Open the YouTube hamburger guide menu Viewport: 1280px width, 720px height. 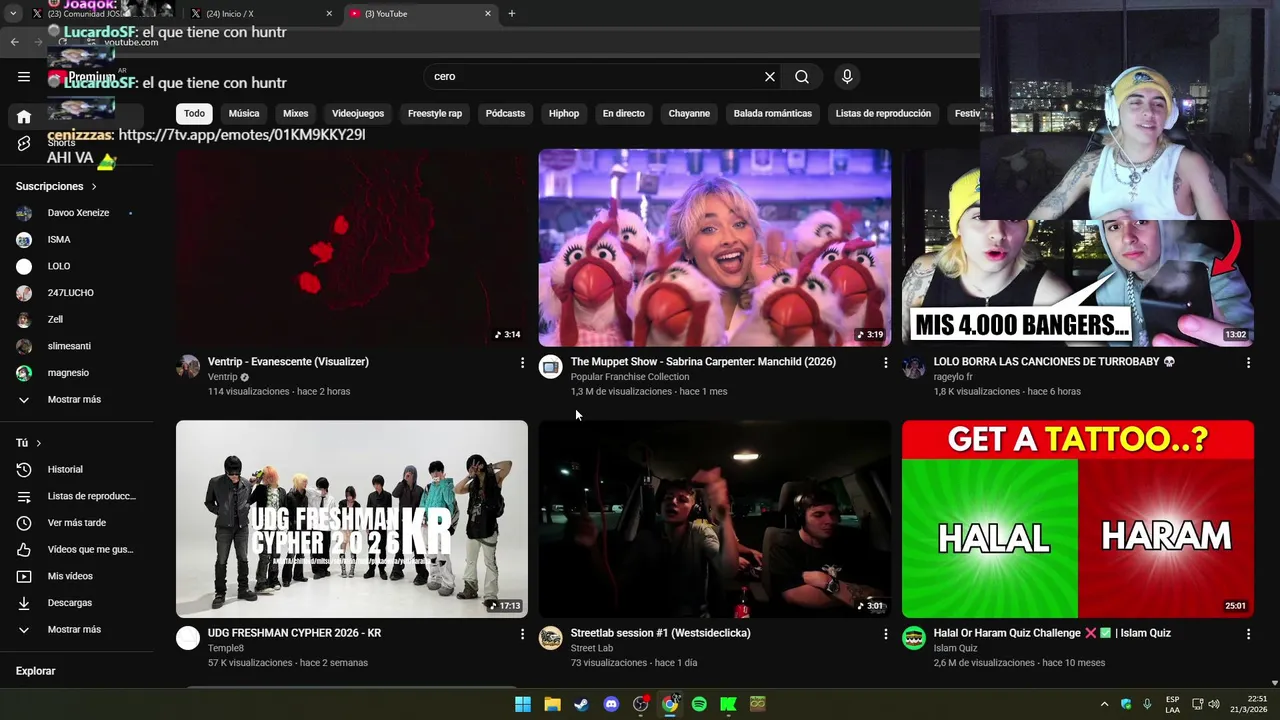[24, 76]
